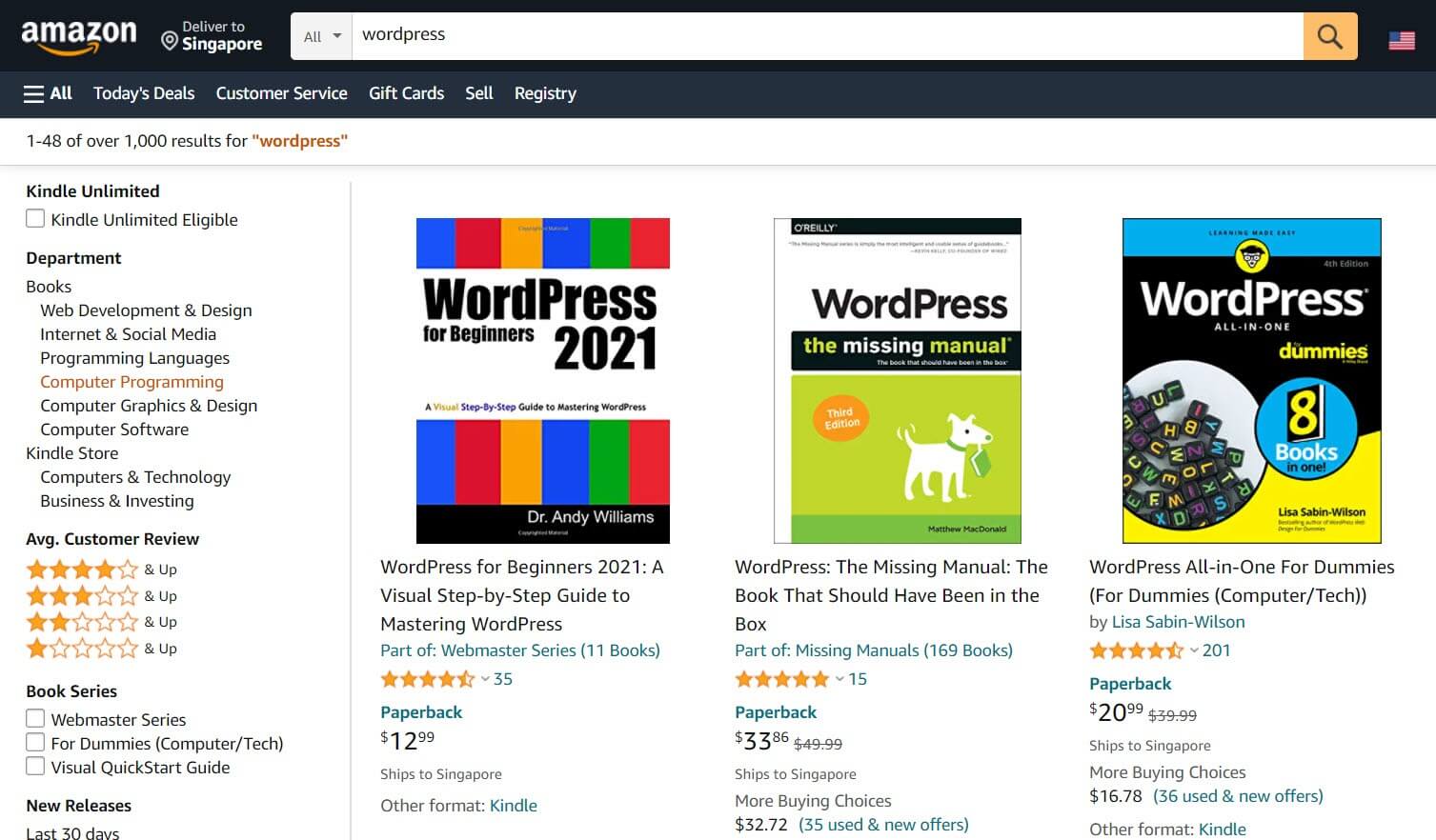Click the orange search magnifier button
The height and width of the screenshot is (840, 1436).
tap(1330, 36)
